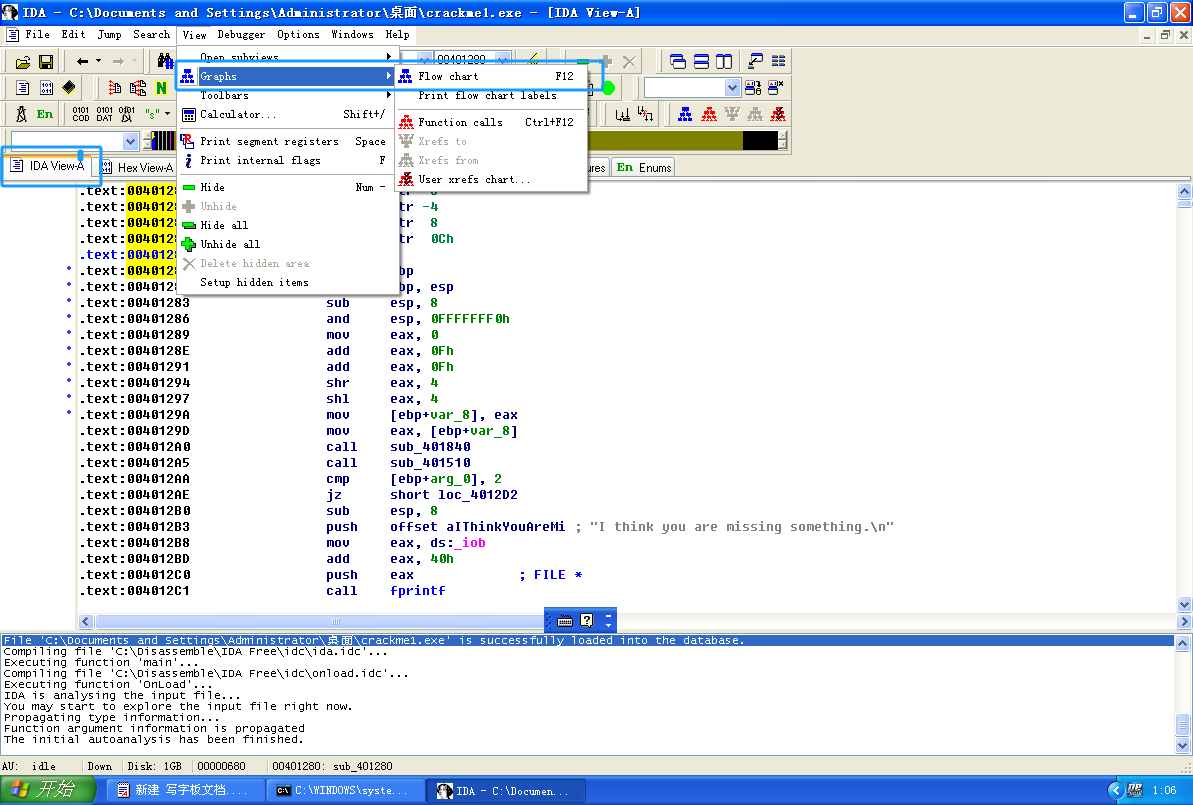Open the combo box beside the green circle
The image size is (1193, 805).
click(x=692, y=88)
